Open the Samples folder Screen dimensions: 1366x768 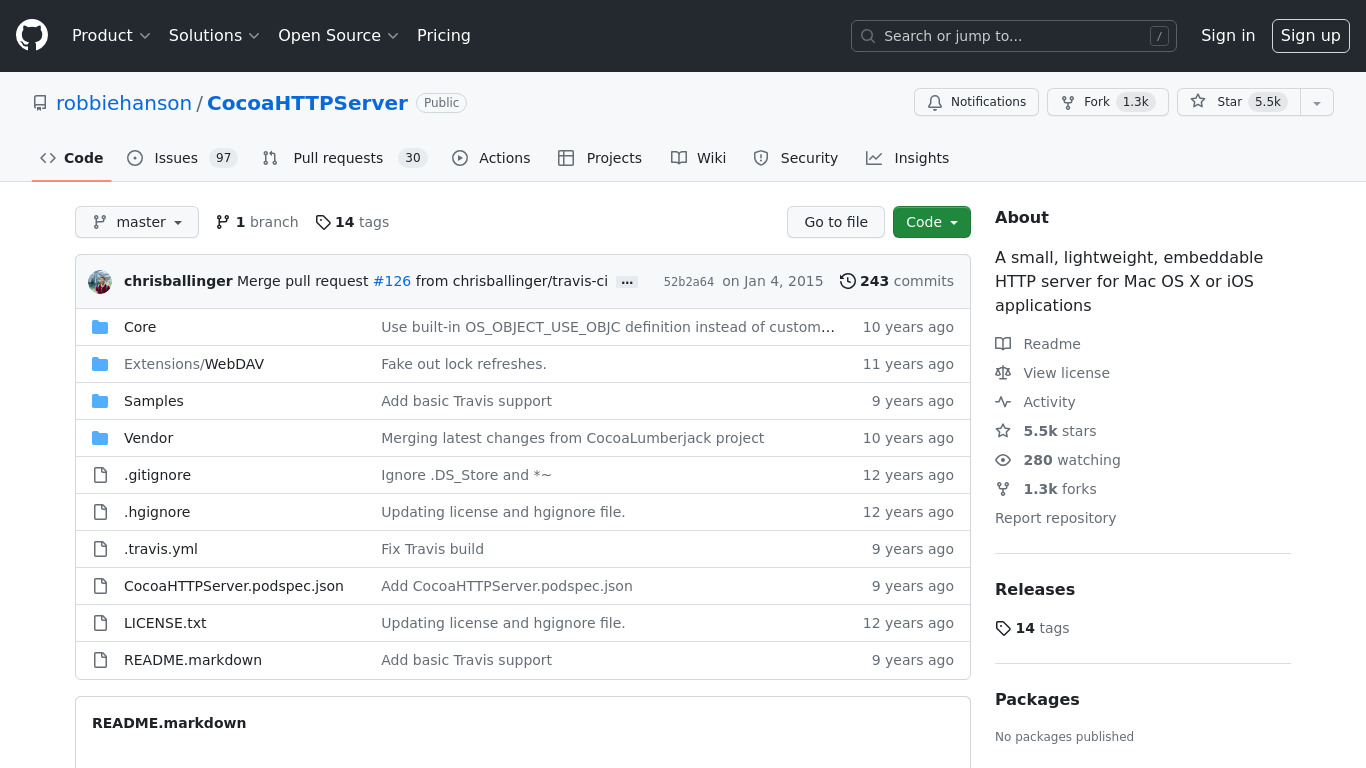[154, 401]
